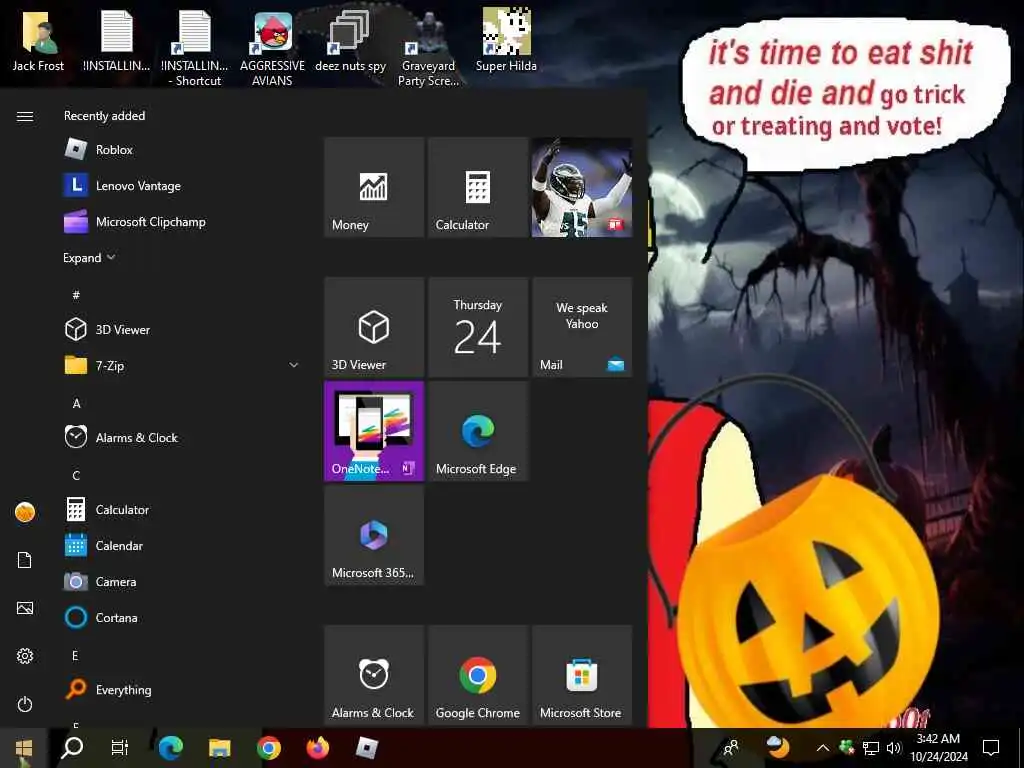1024x768 pixels.
Task: Click the Alarms & Clock tile
Action: coord(374,675)
